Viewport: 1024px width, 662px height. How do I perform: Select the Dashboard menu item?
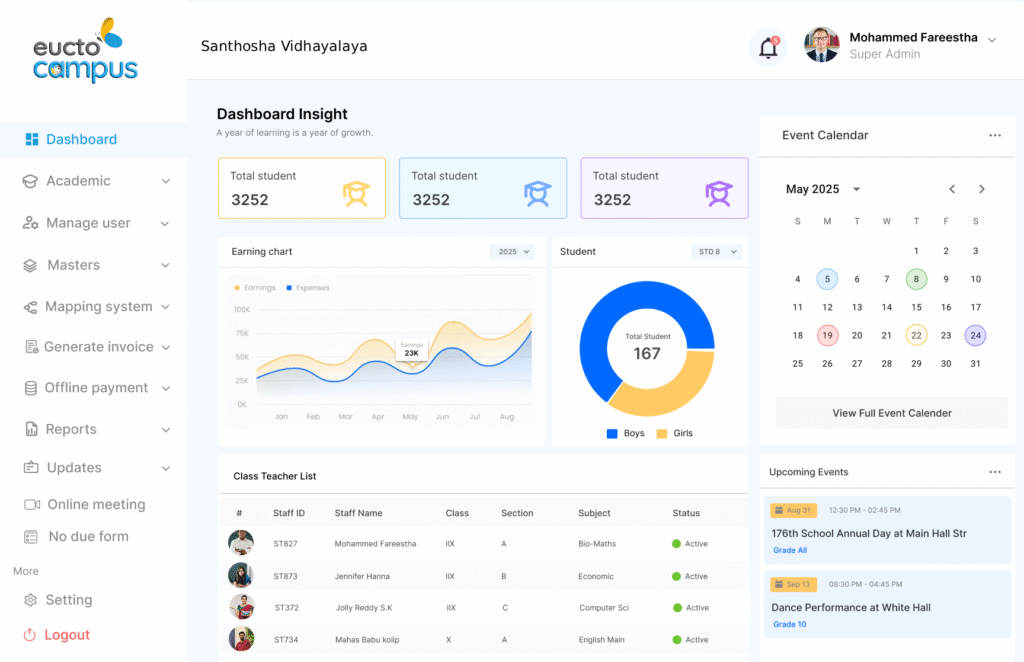81,140
